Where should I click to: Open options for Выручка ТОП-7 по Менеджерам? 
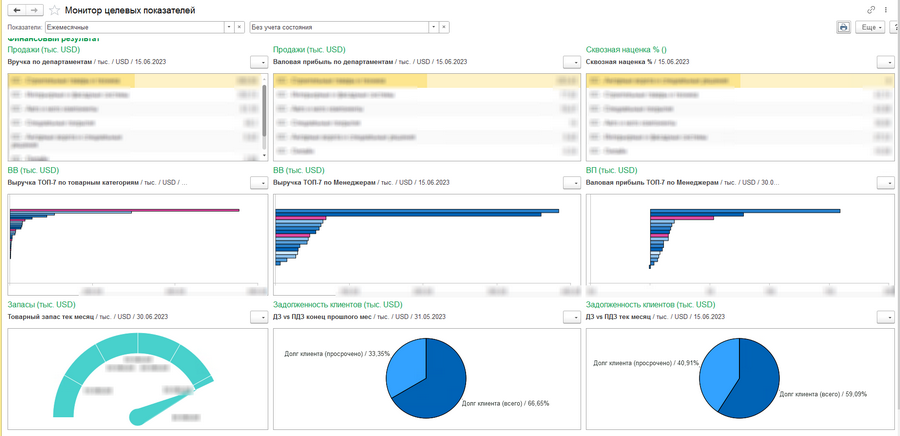(x=572, y=183)
